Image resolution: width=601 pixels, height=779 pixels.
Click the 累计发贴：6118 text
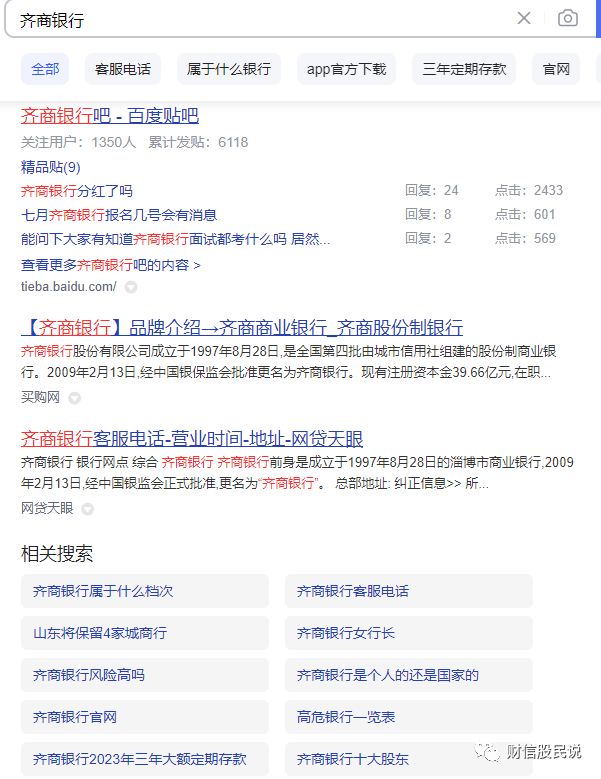[198, 142]
